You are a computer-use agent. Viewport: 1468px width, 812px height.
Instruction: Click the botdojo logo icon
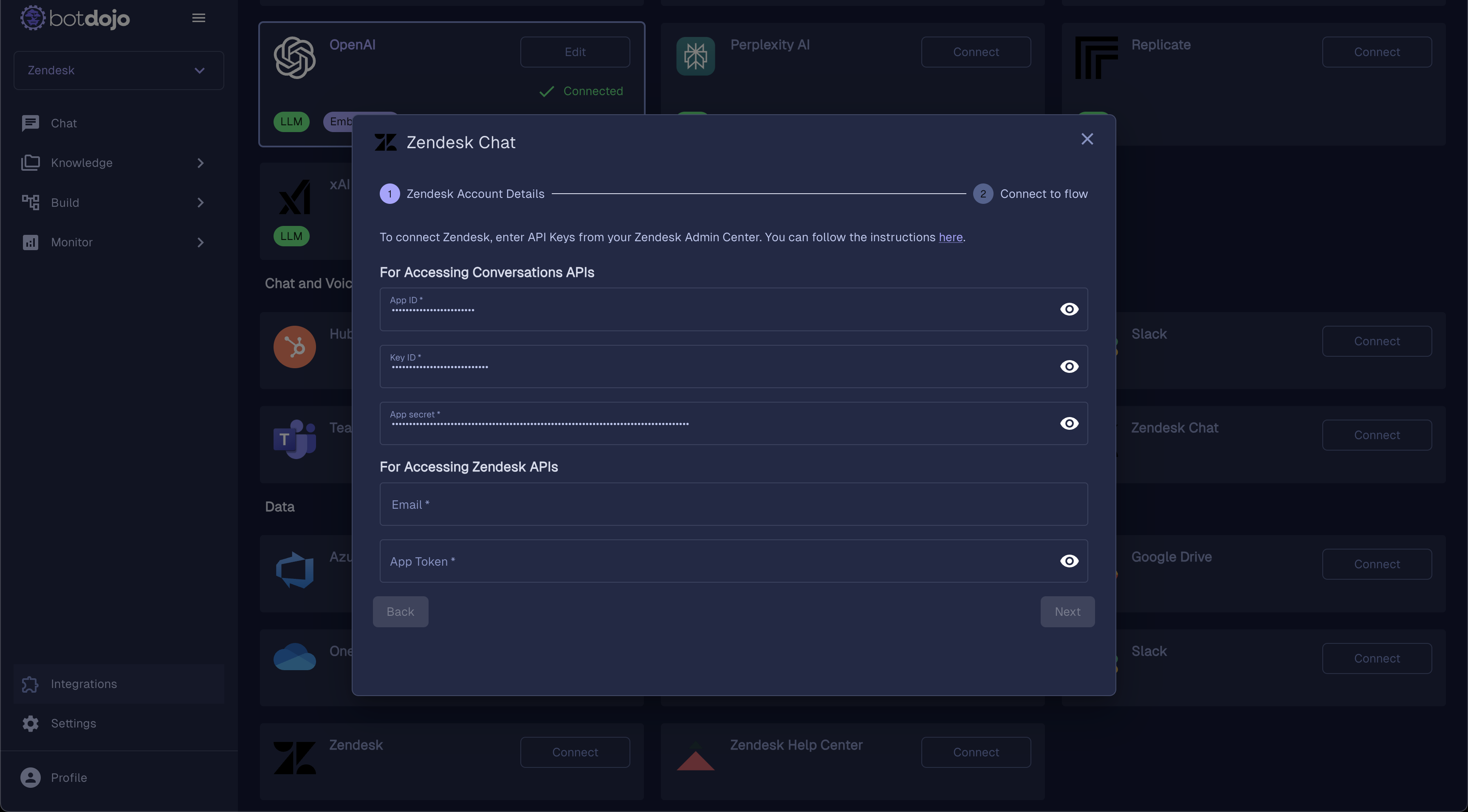(32, 18)
